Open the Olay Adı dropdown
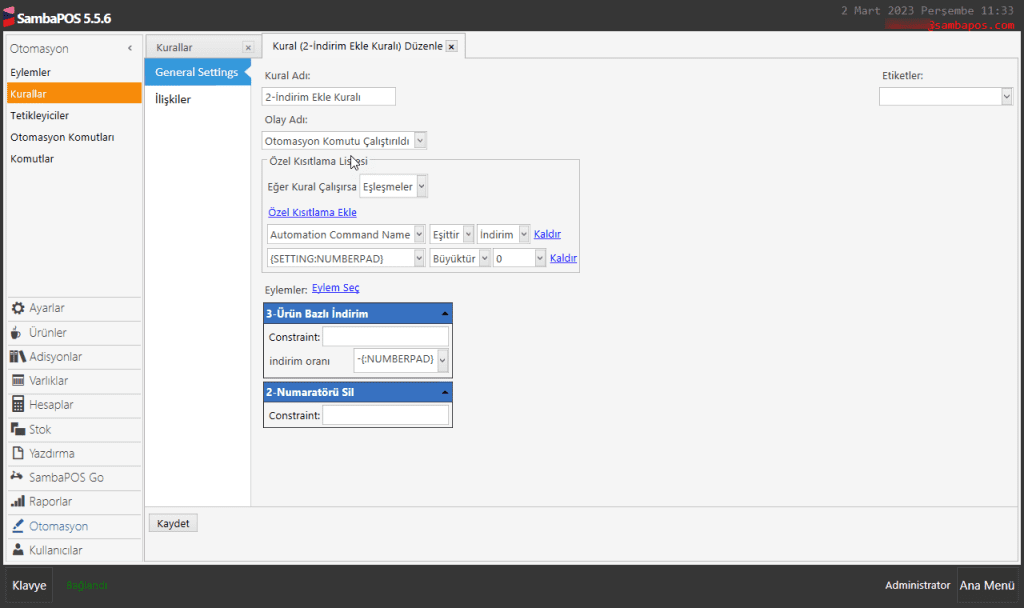This screenshot has width=1024, height=608. (x=419, y=141)
